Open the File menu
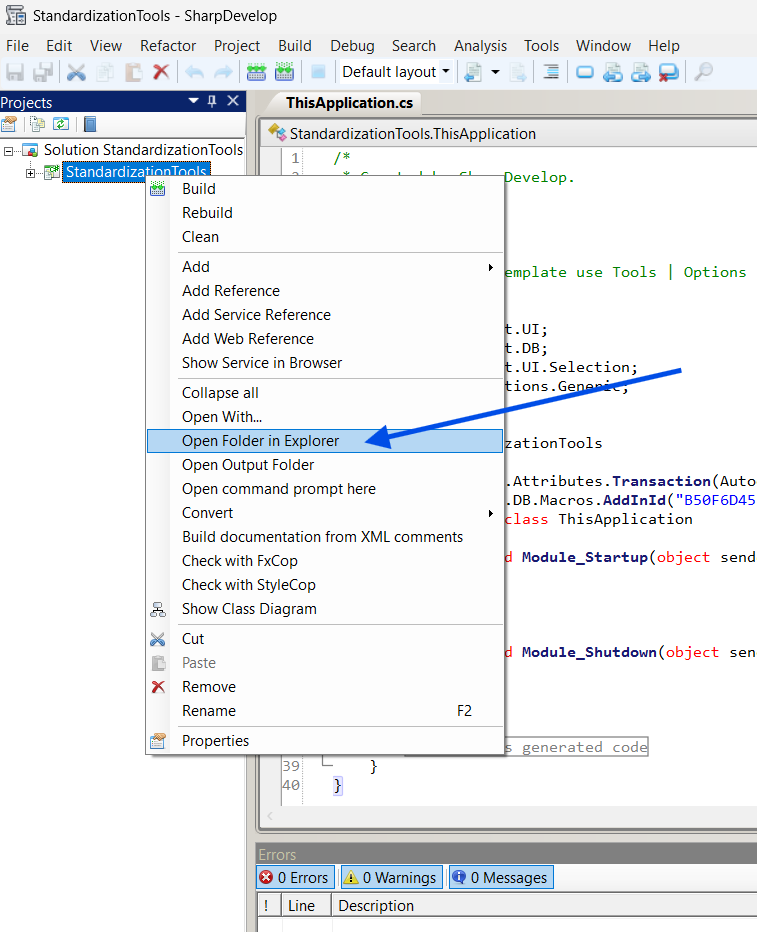The image size is (757, 932). [17, 46]
